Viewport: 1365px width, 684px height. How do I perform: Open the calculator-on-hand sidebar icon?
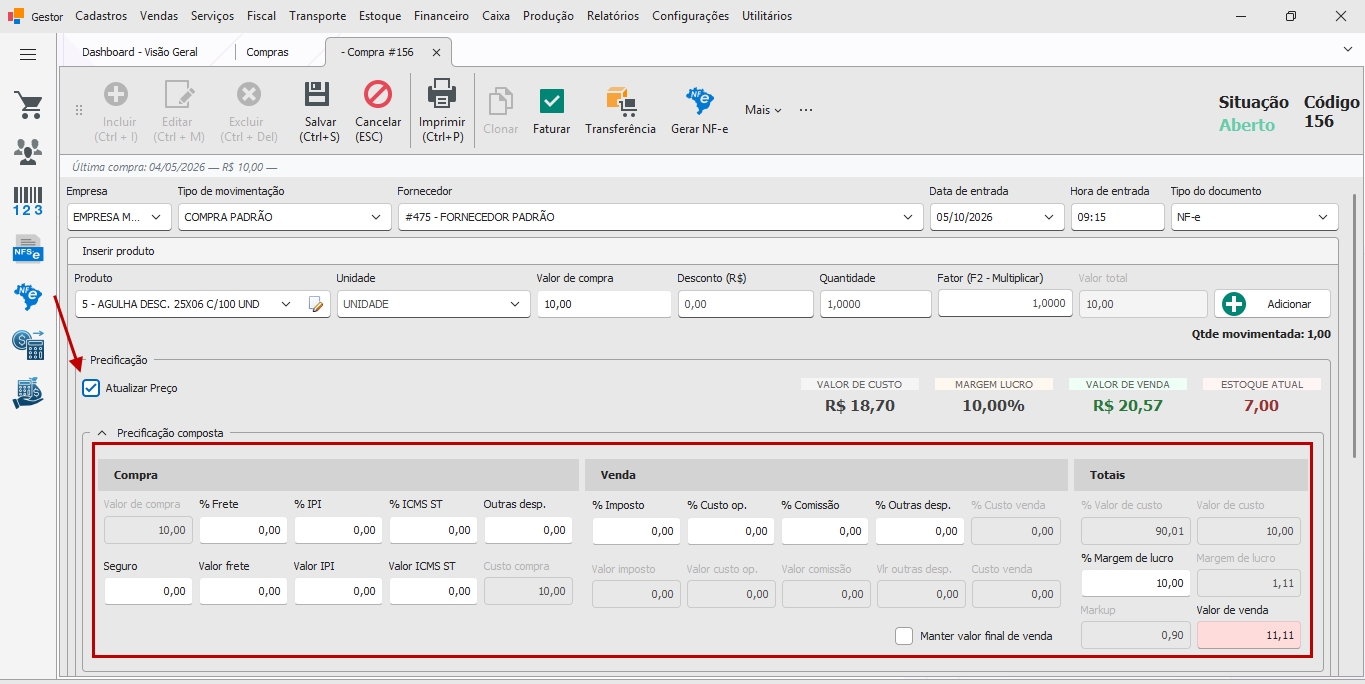(28, 392)
